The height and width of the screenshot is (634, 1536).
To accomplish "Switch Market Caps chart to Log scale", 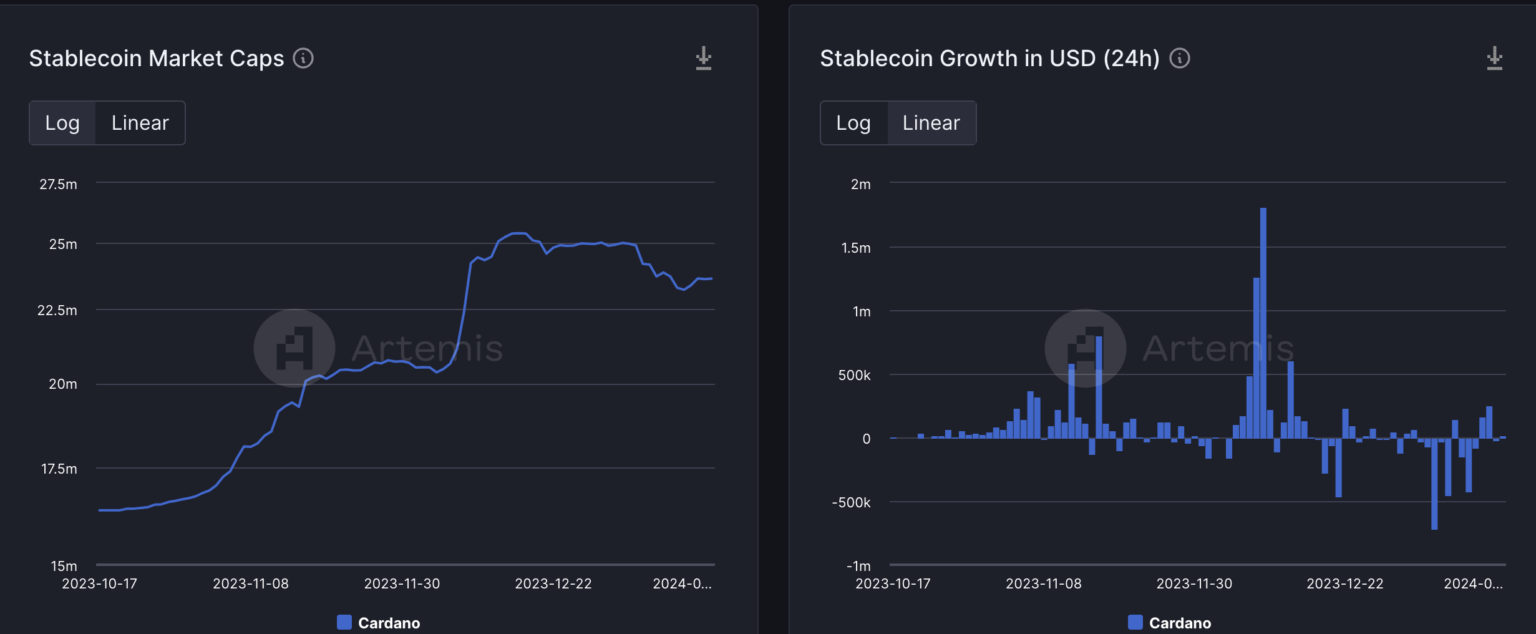I will 62,123.
